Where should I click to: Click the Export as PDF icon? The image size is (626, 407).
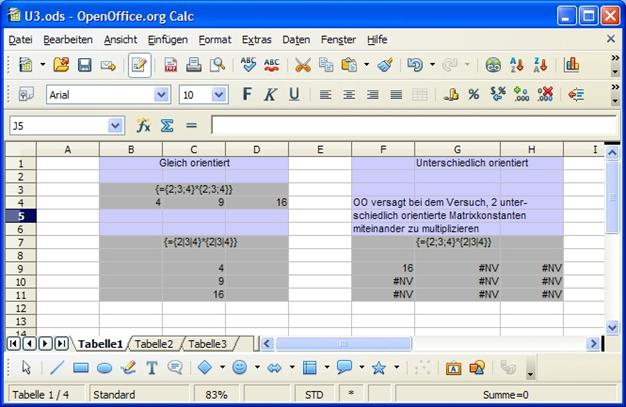tap(170, 65)
